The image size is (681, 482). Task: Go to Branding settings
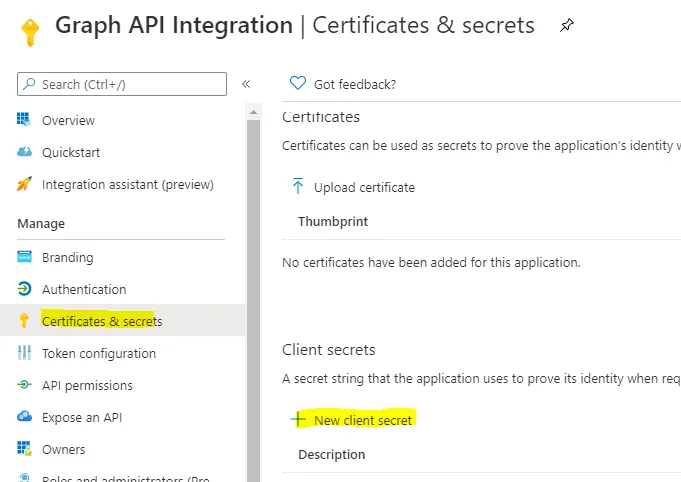point(67,258)
